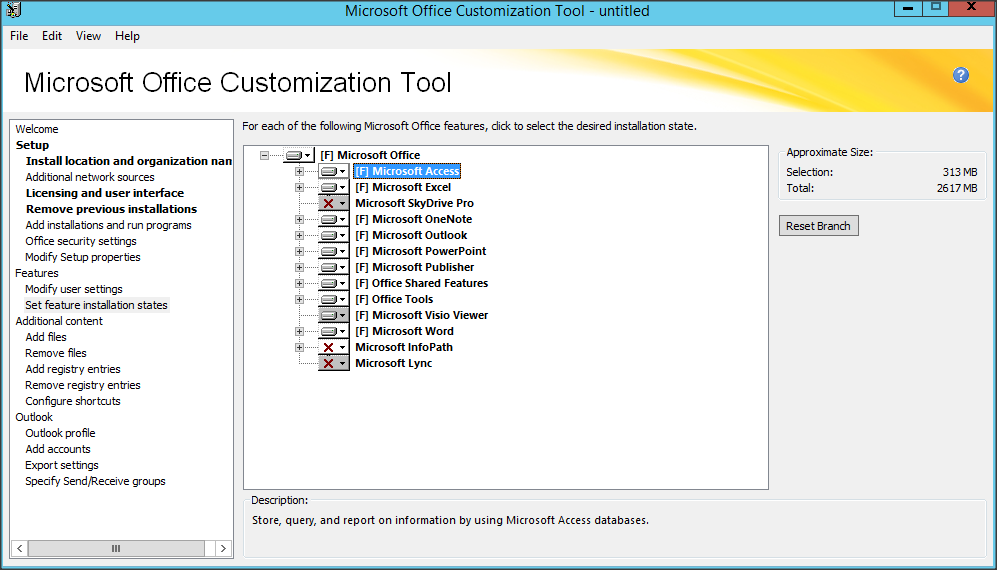This screenshot has height=570, width=997.
Task: Open the File menu
Action: [19, 36]
